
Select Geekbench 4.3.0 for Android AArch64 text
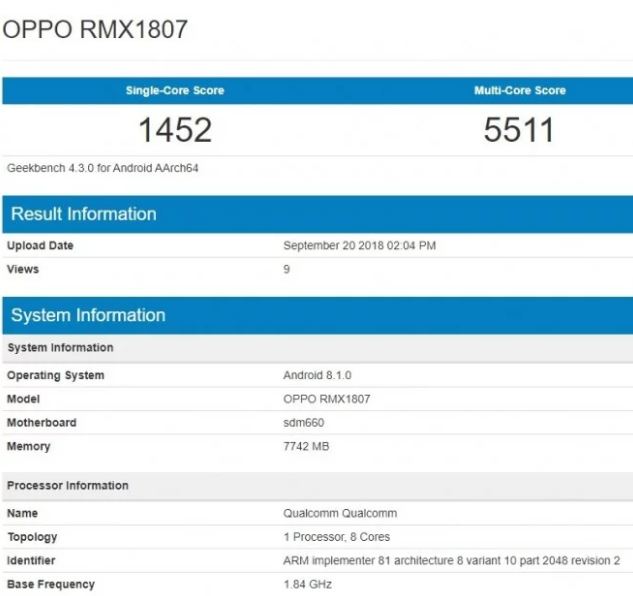coord(103,168)
